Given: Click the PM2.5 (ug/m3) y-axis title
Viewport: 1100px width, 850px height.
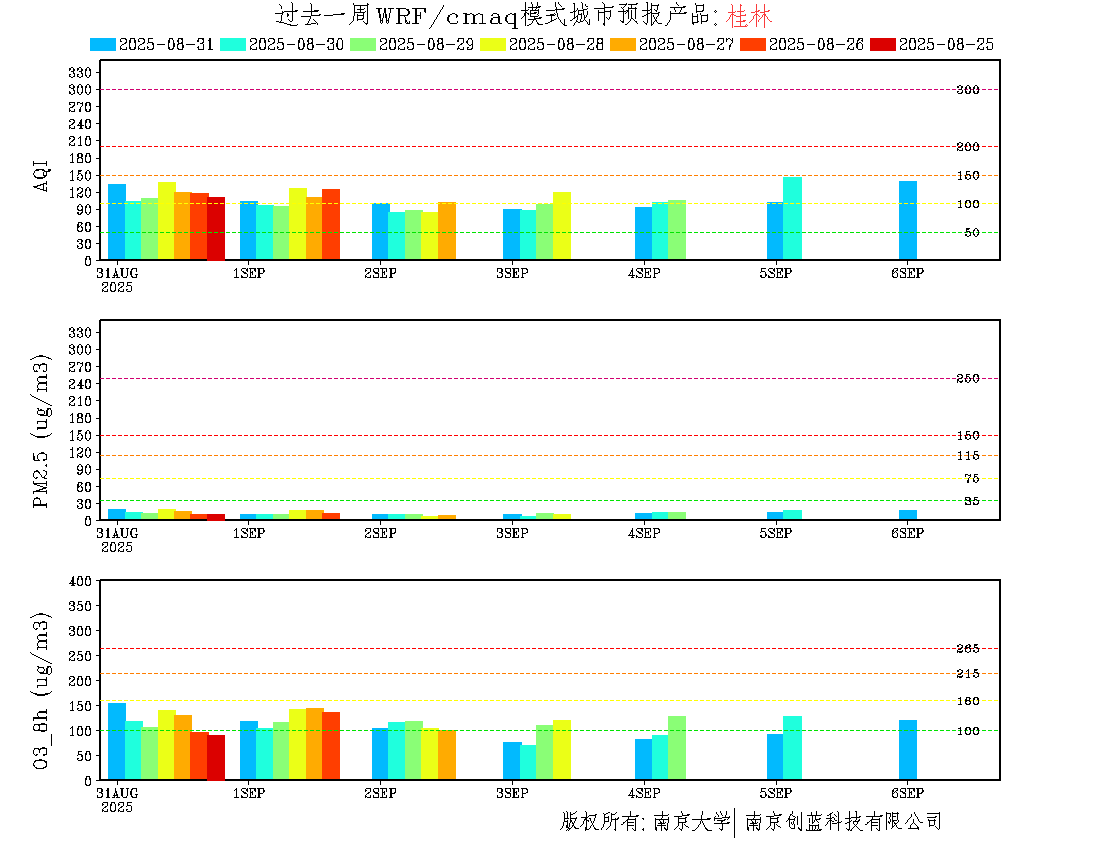Looking at the screenshot, I should [41, 431].
